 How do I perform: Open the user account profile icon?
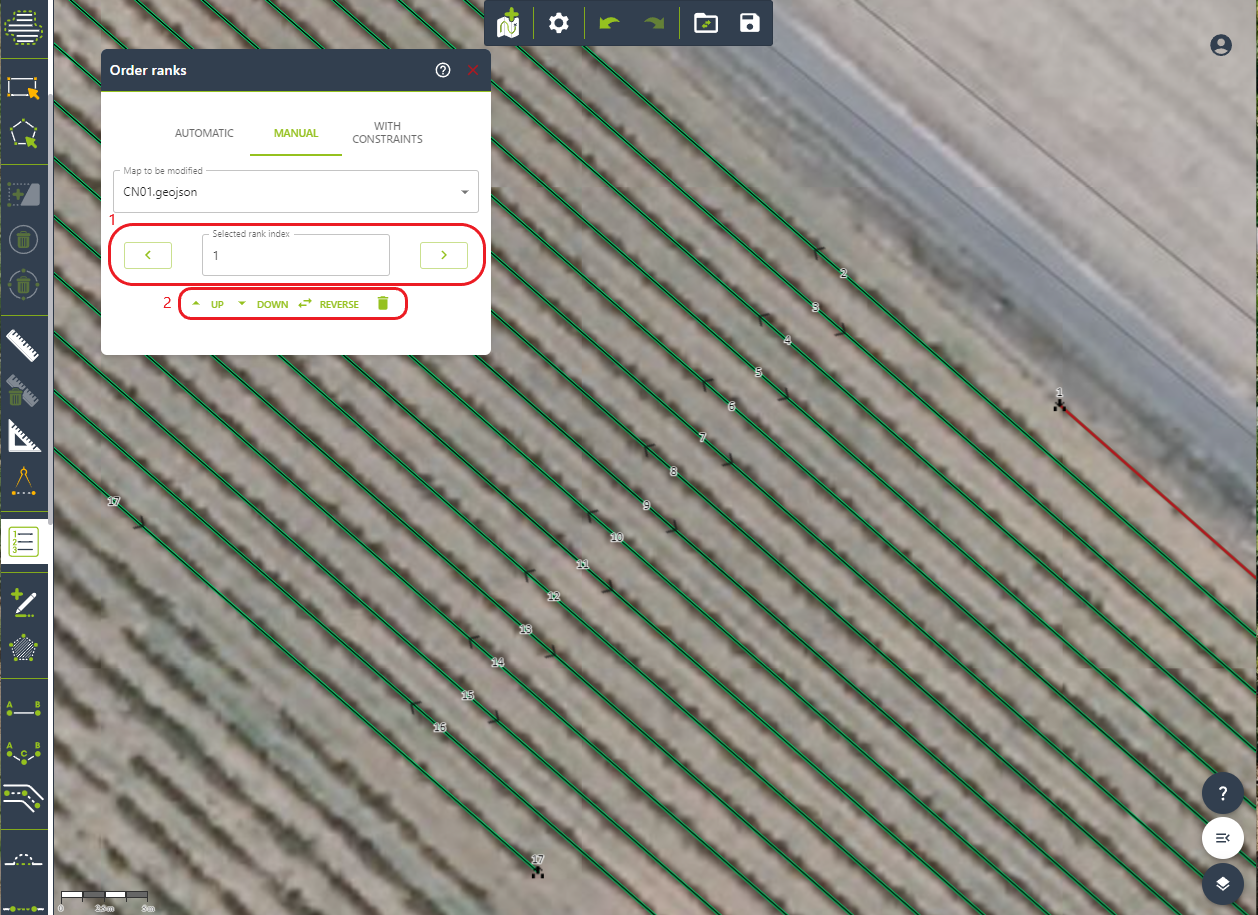click(1220, 45)
